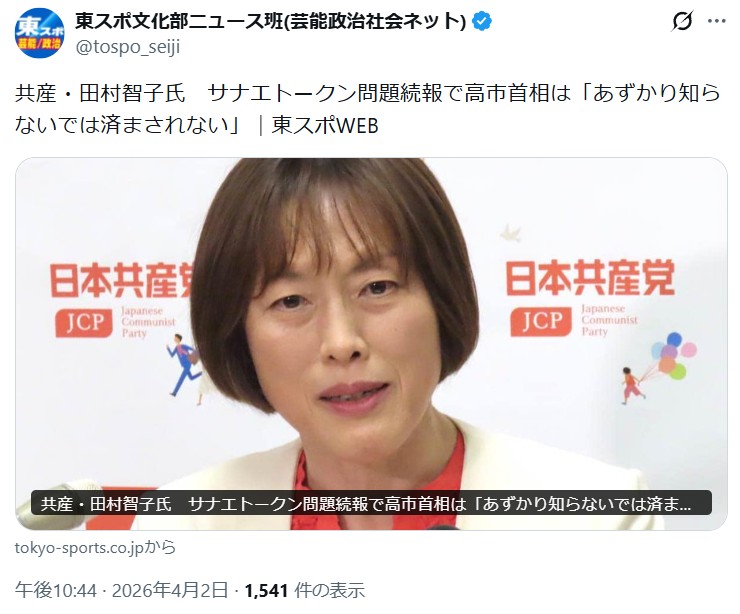
Task: Click the 午後10:44 timestamp
Action: [x=56, y=590]
